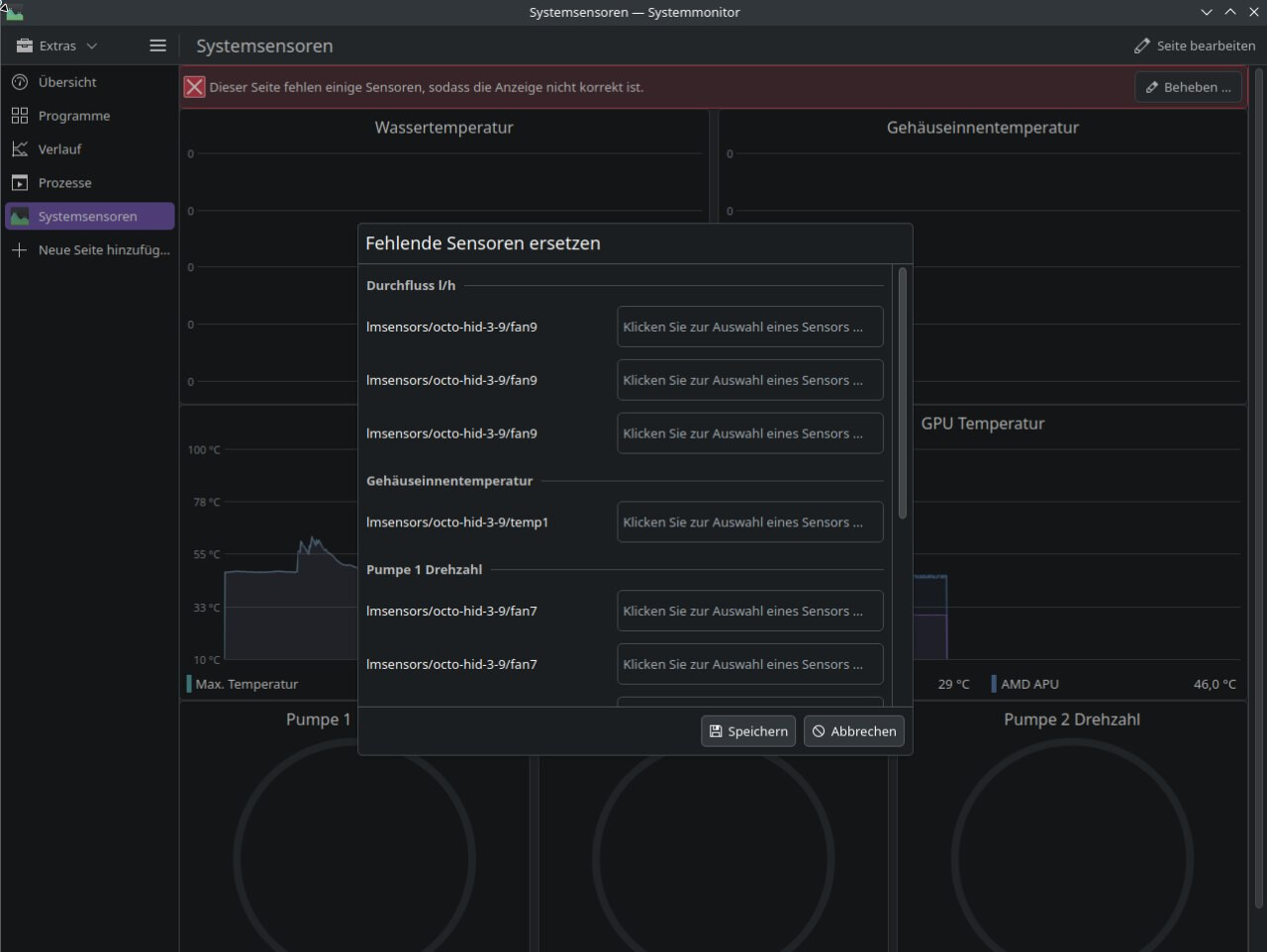Click the pencil icon beside Seite bearbeiten

(1142, 46)
